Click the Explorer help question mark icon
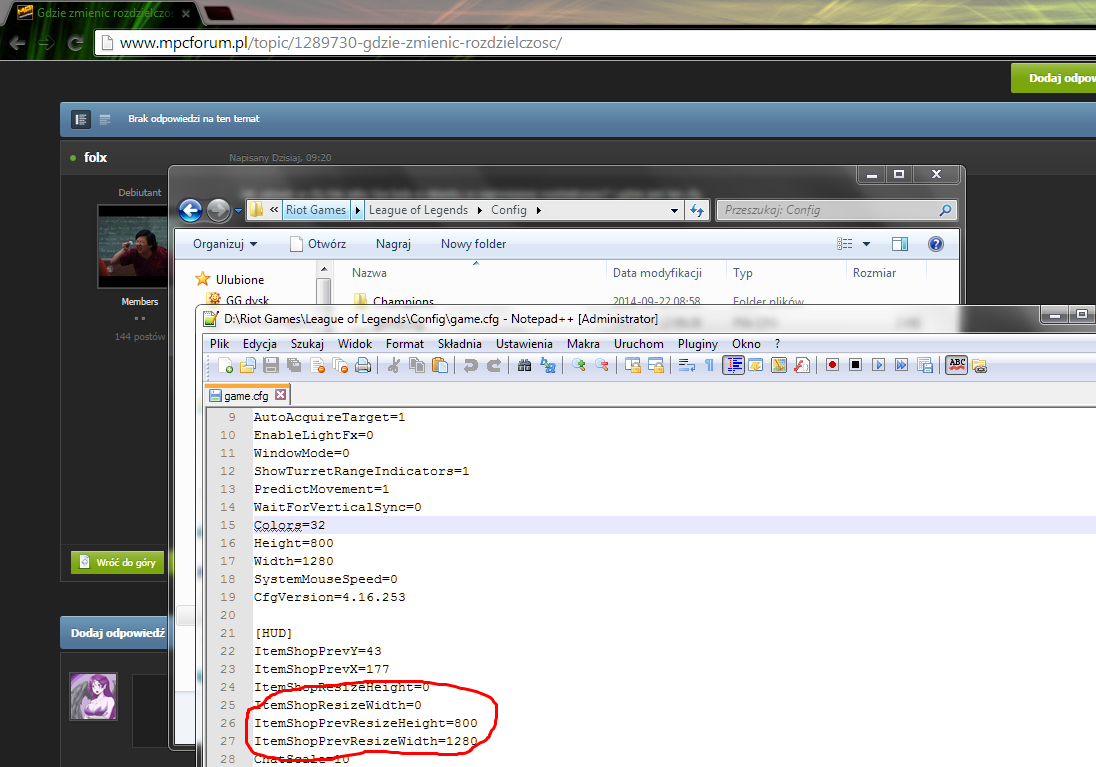 (935, 244)
